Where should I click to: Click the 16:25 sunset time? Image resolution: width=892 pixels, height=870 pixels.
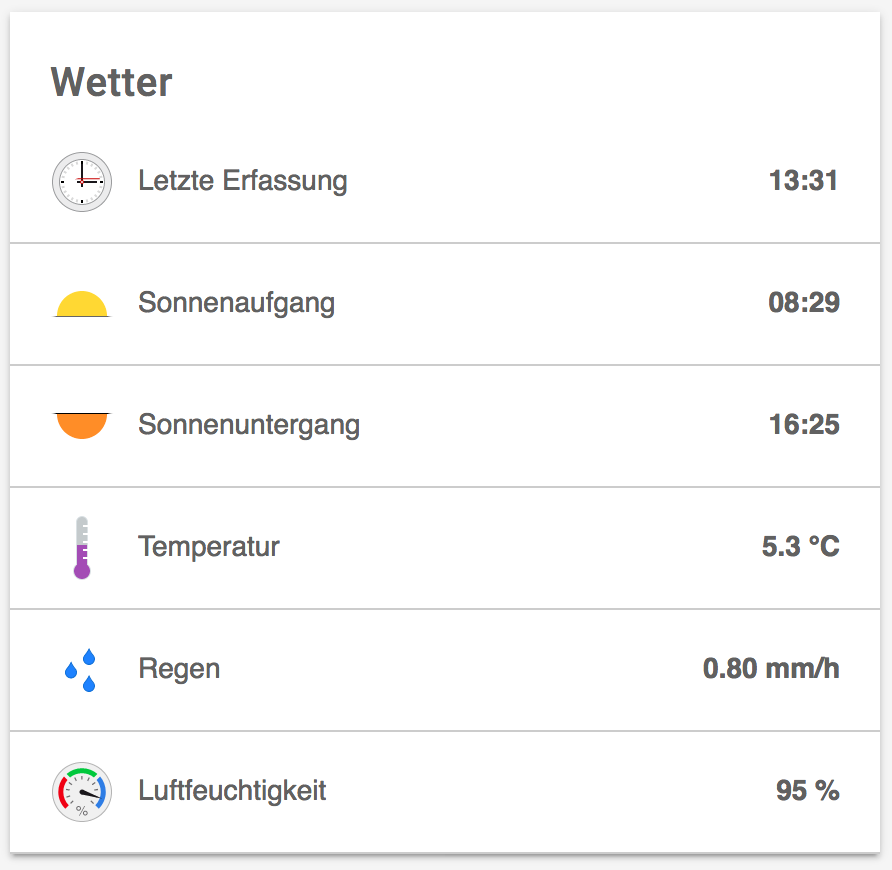804,425
